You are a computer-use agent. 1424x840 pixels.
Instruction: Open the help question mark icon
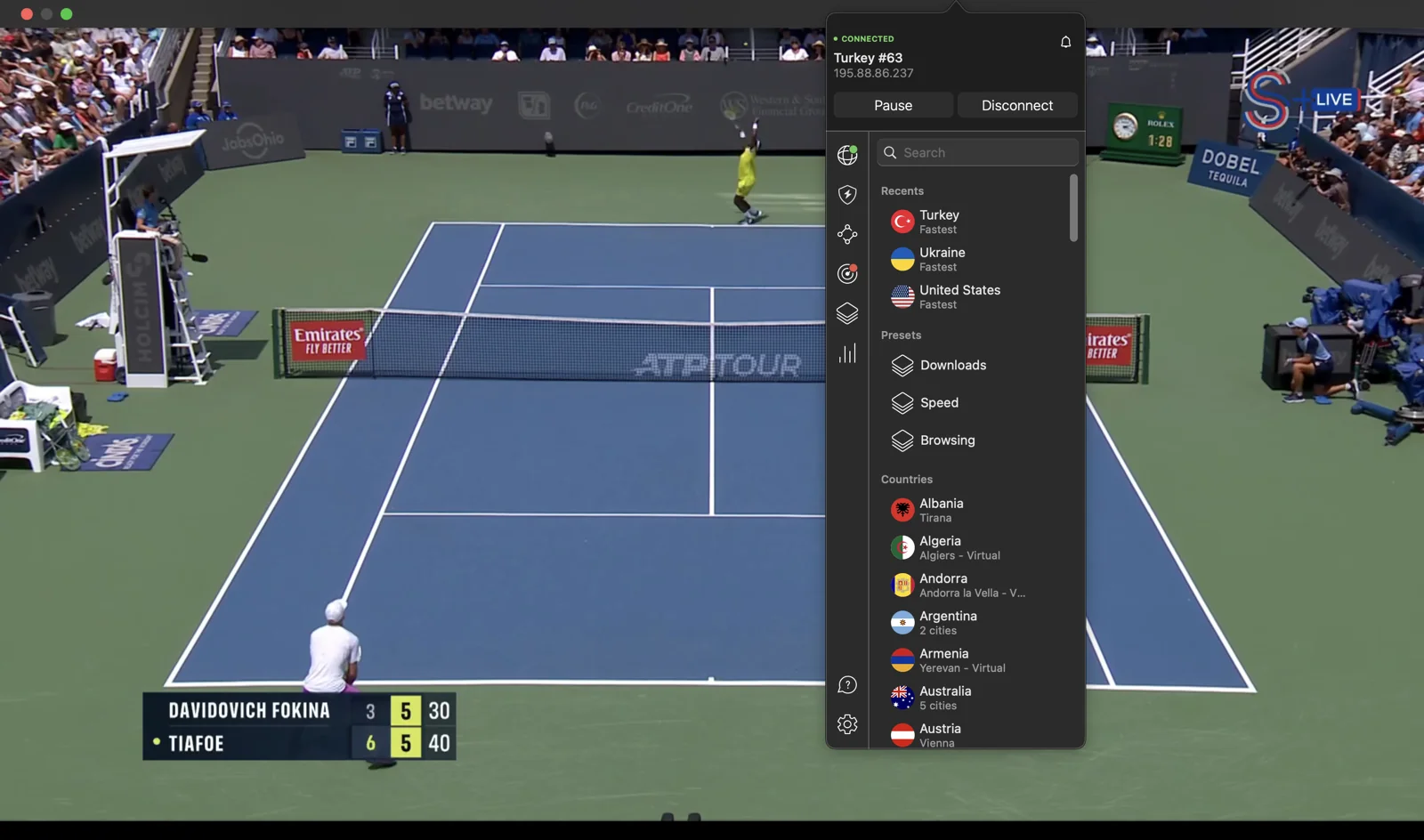[847, 684]
